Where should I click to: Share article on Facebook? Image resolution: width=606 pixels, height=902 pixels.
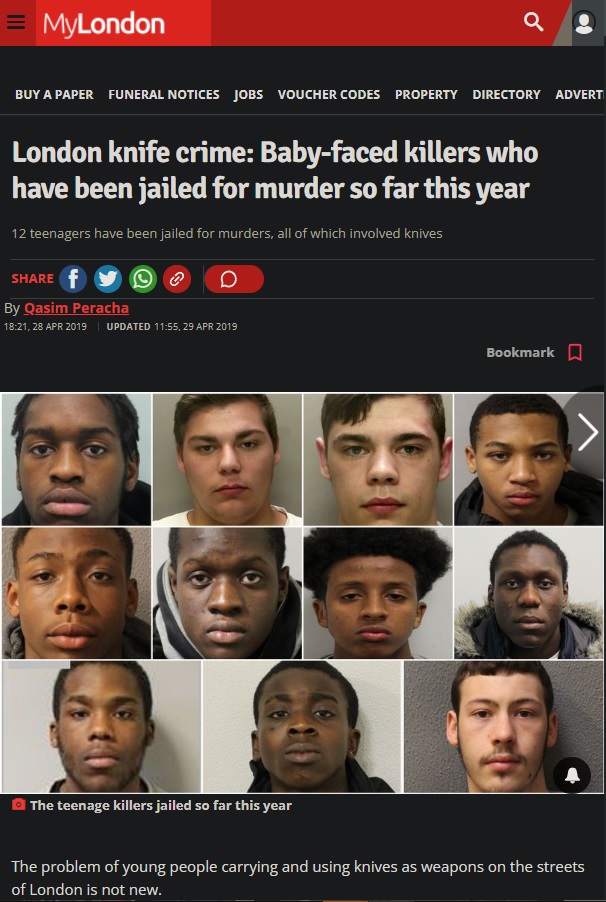coord(73,279)
